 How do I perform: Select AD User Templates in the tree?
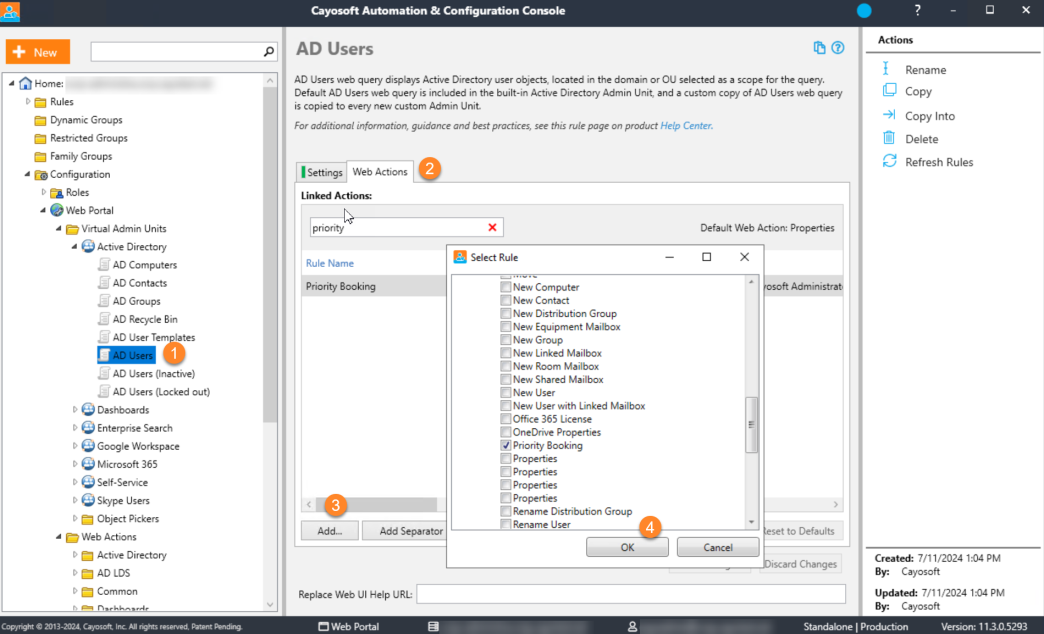pos(154,338)
